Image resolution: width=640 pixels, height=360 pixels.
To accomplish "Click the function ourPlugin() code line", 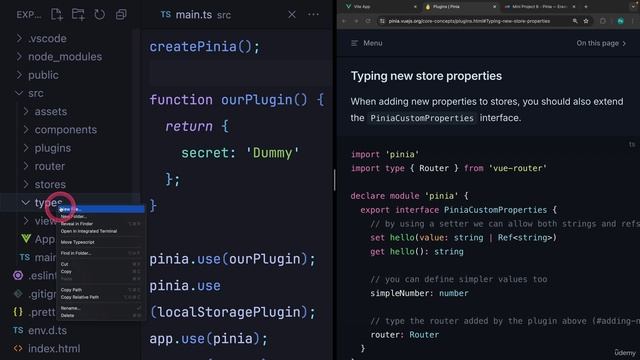I will (x=237, y=100).
